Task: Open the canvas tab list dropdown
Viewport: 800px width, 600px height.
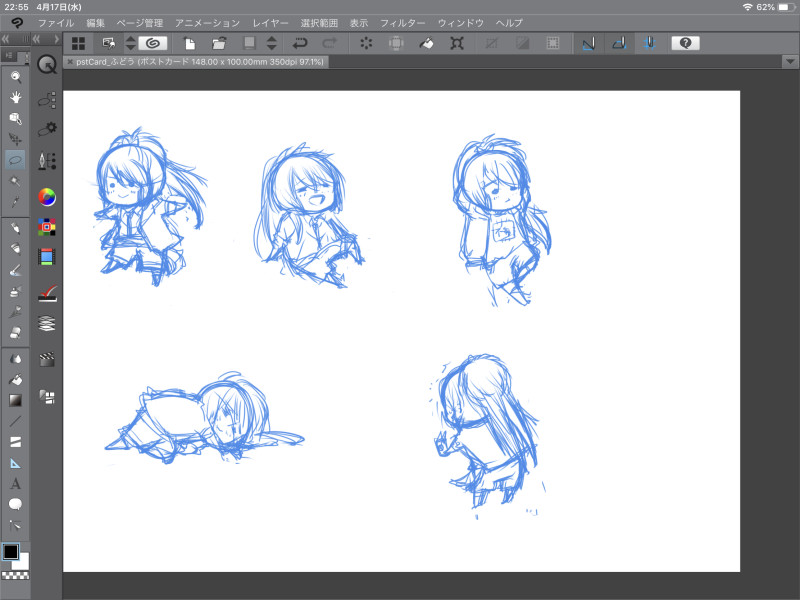Action: (x=790, y=62)
